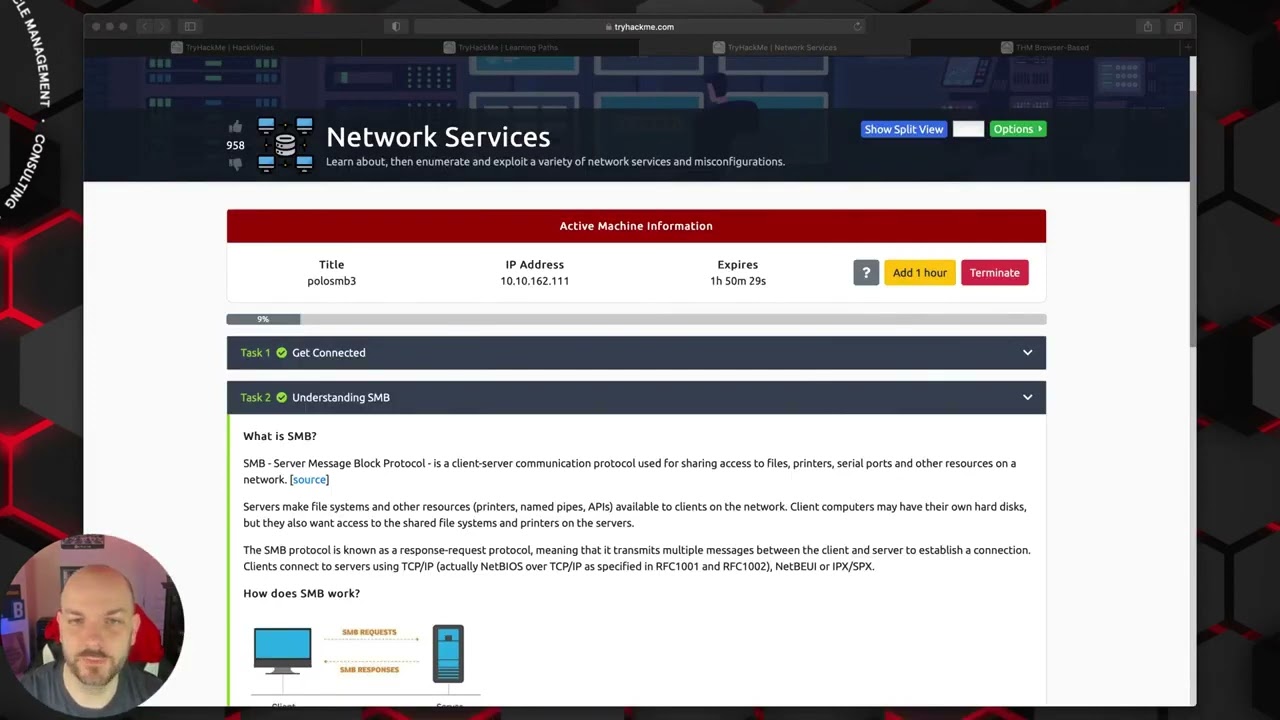Click the IP address 10.10.162.111
The image size is (1280, 720).
534,281
